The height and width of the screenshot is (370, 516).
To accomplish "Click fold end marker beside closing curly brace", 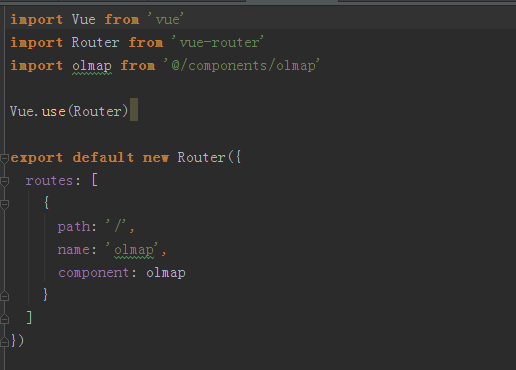I will pyautogui.click(x=4, y=296).
